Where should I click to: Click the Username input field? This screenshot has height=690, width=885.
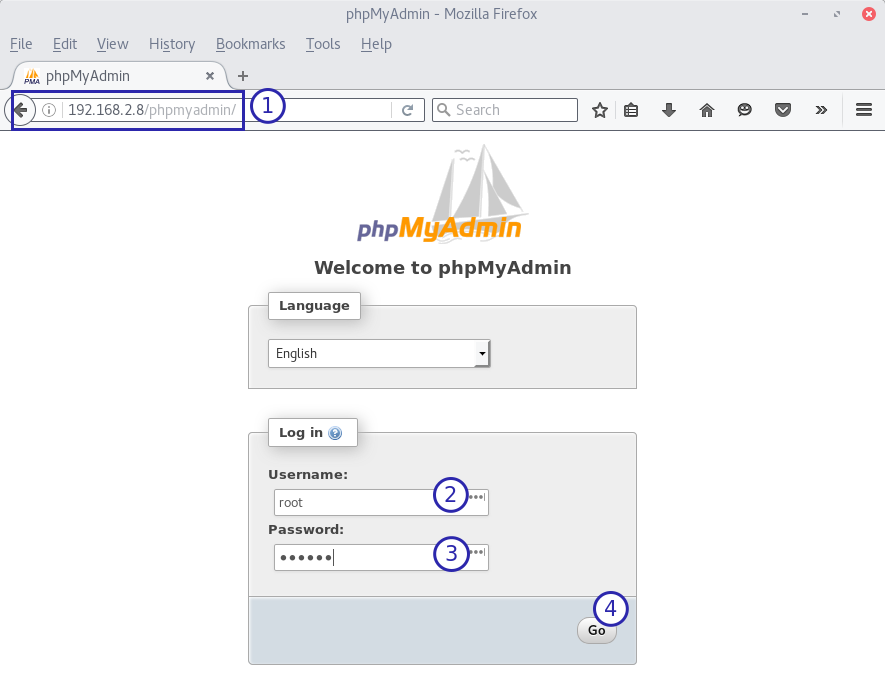pyautogui.click(x=381, y=502)
